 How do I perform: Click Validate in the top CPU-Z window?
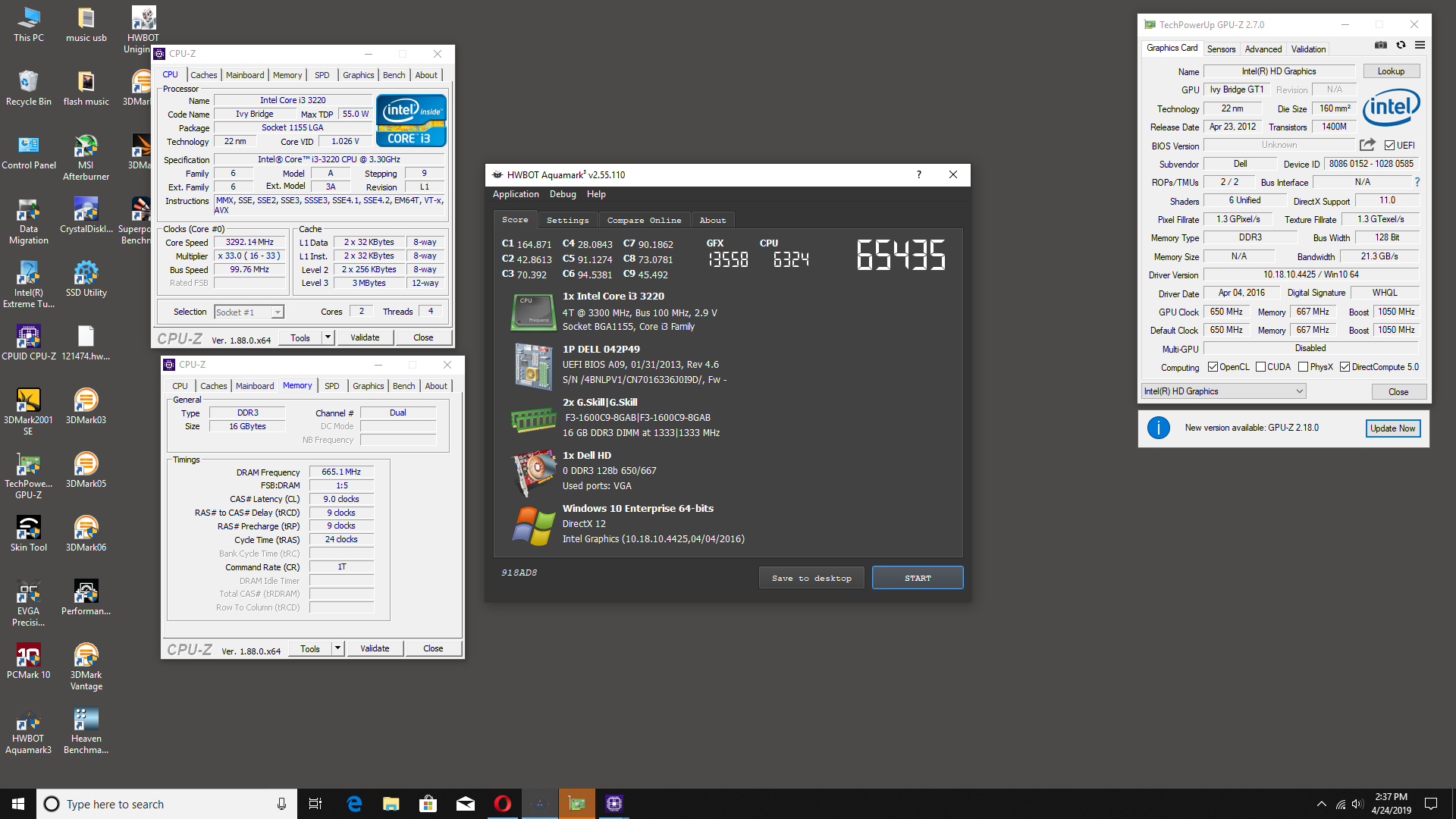click(365, 337)
